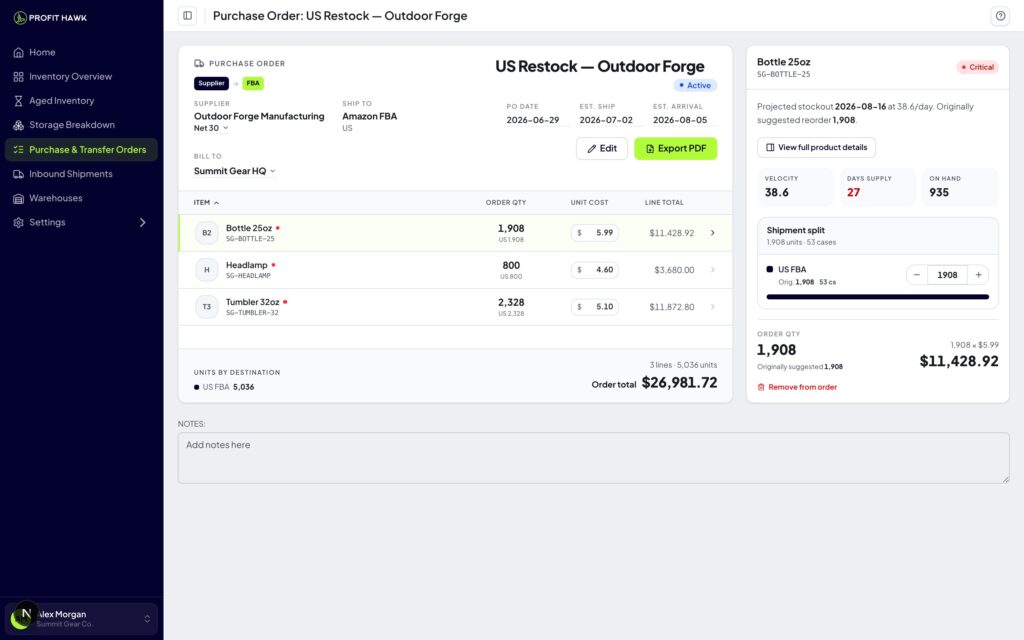1024x640 pixels.
Task: Open Warehouses in the sidebar
Action: pyautogui.click(x=81, y=198)
